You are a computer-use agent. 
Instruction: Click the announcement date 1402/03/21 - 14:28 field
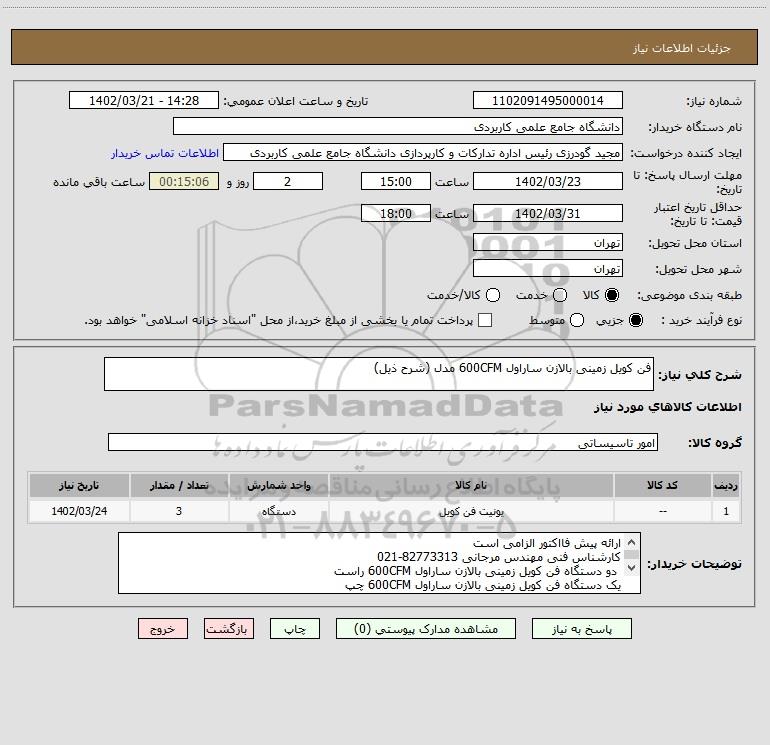(x=144, y=101)
